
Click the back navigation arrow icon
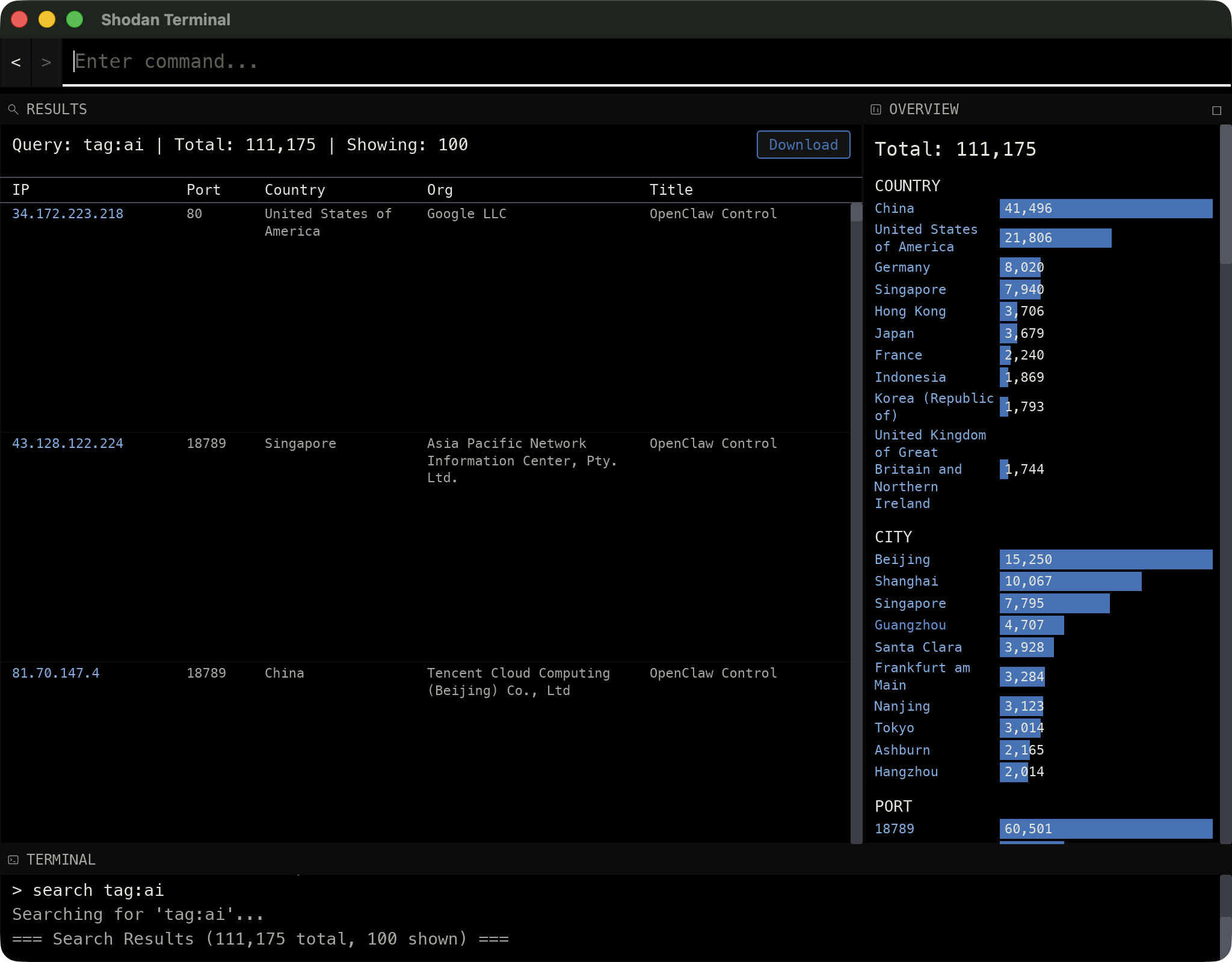pyautogui.click(x=16, y=62)
